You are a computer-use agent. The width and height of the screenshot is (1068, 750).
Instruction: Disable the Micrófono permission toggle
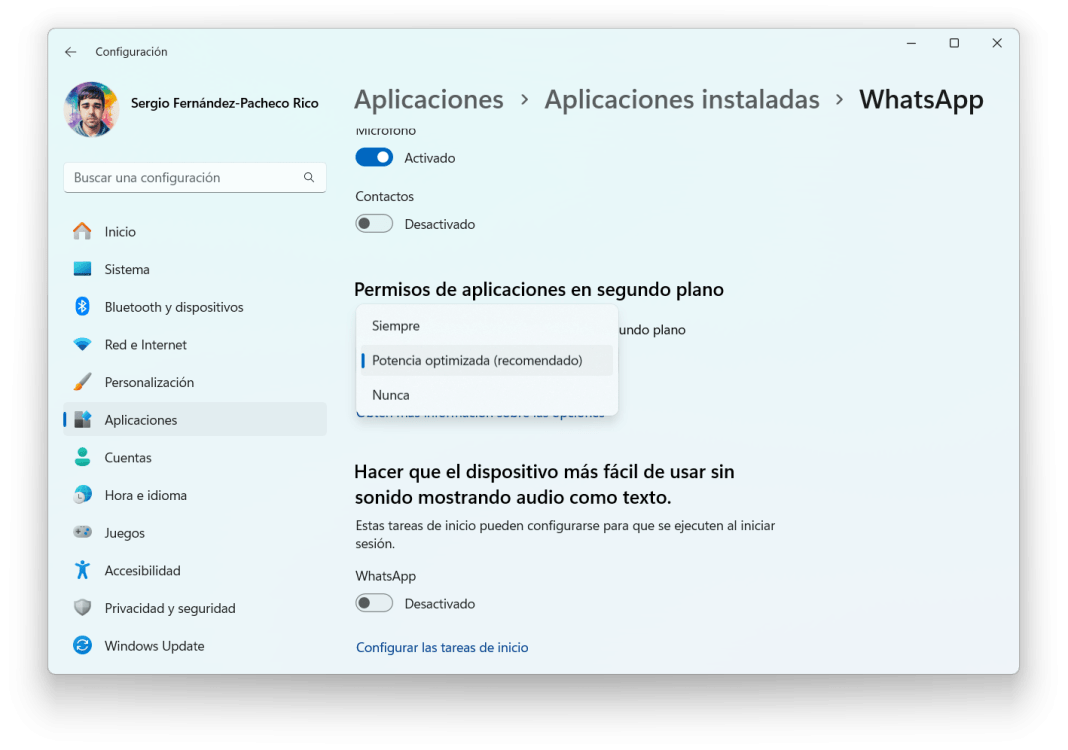373,157
